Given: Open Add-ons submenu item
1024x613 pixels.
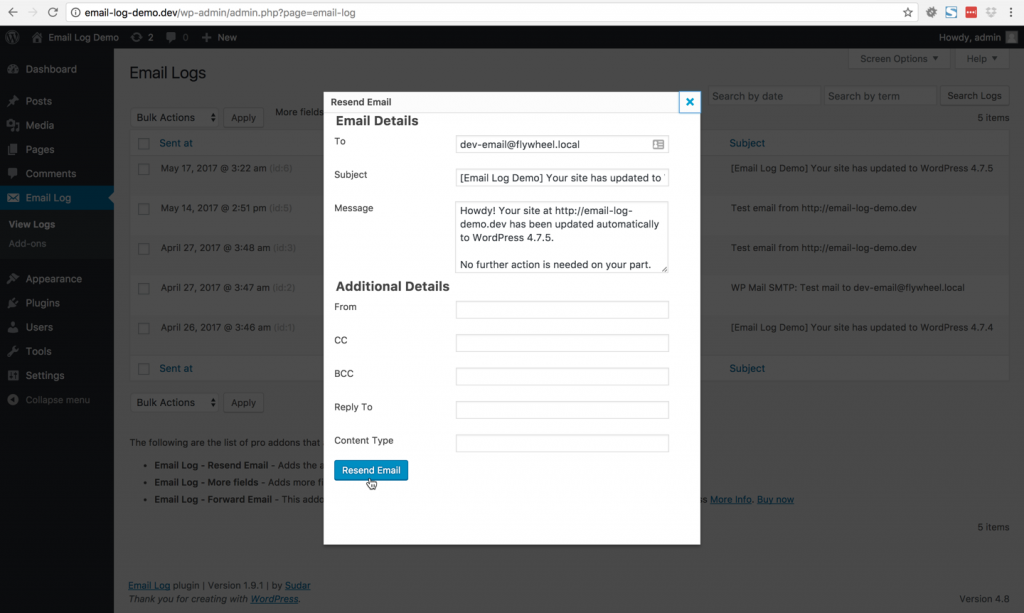Looking at the screenshot, I should click(27, 244).
